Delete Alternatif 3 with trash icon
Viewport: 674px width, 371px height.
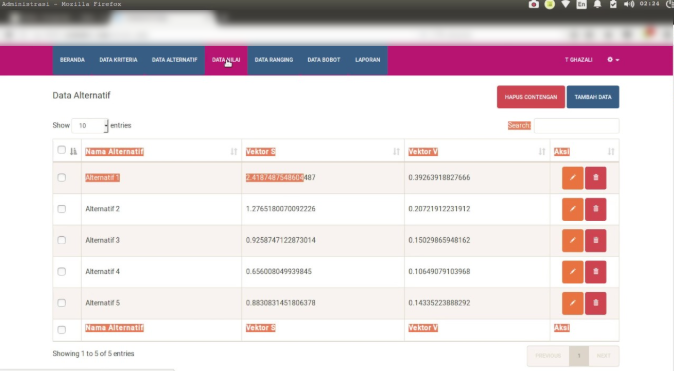[x=595, y=240]
